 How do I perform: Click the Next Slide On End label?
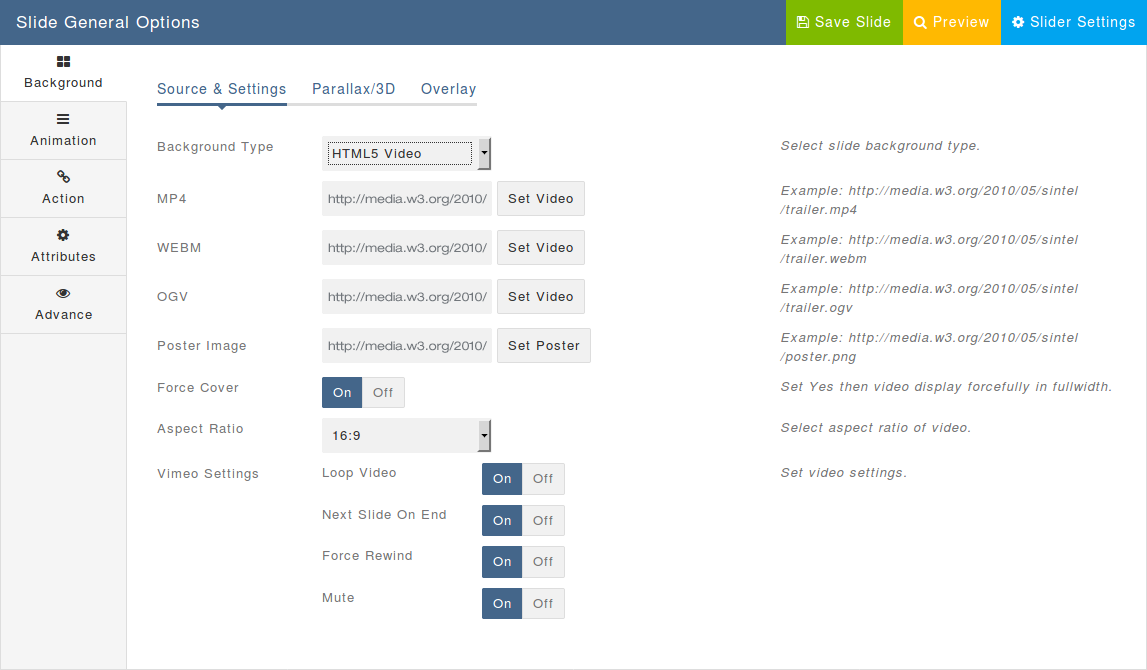(384, 514)
